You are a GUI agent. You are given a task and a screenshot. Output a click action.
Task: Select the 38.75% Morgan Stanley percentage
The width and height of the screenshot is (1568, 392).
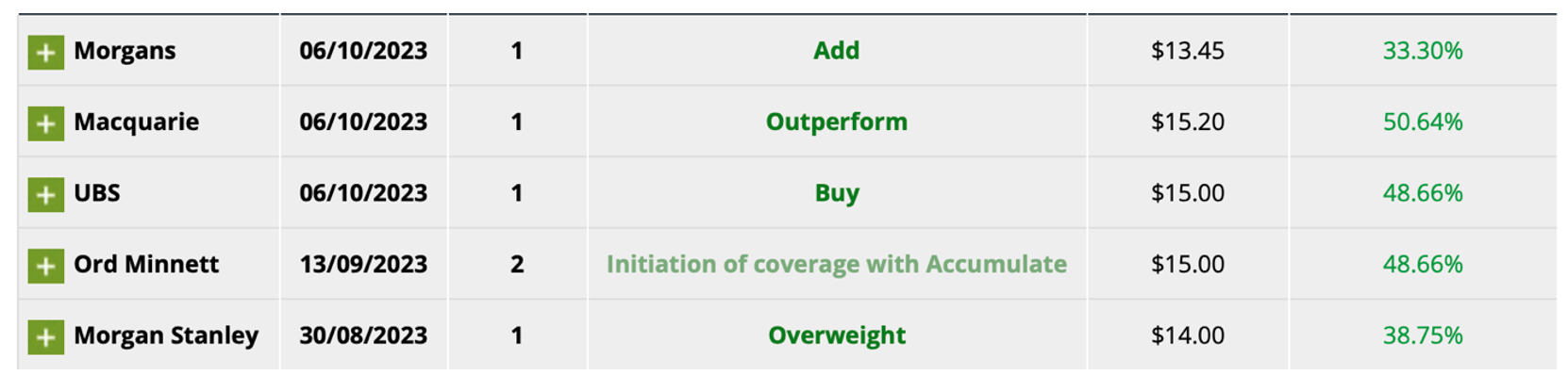coord(1422,335)
